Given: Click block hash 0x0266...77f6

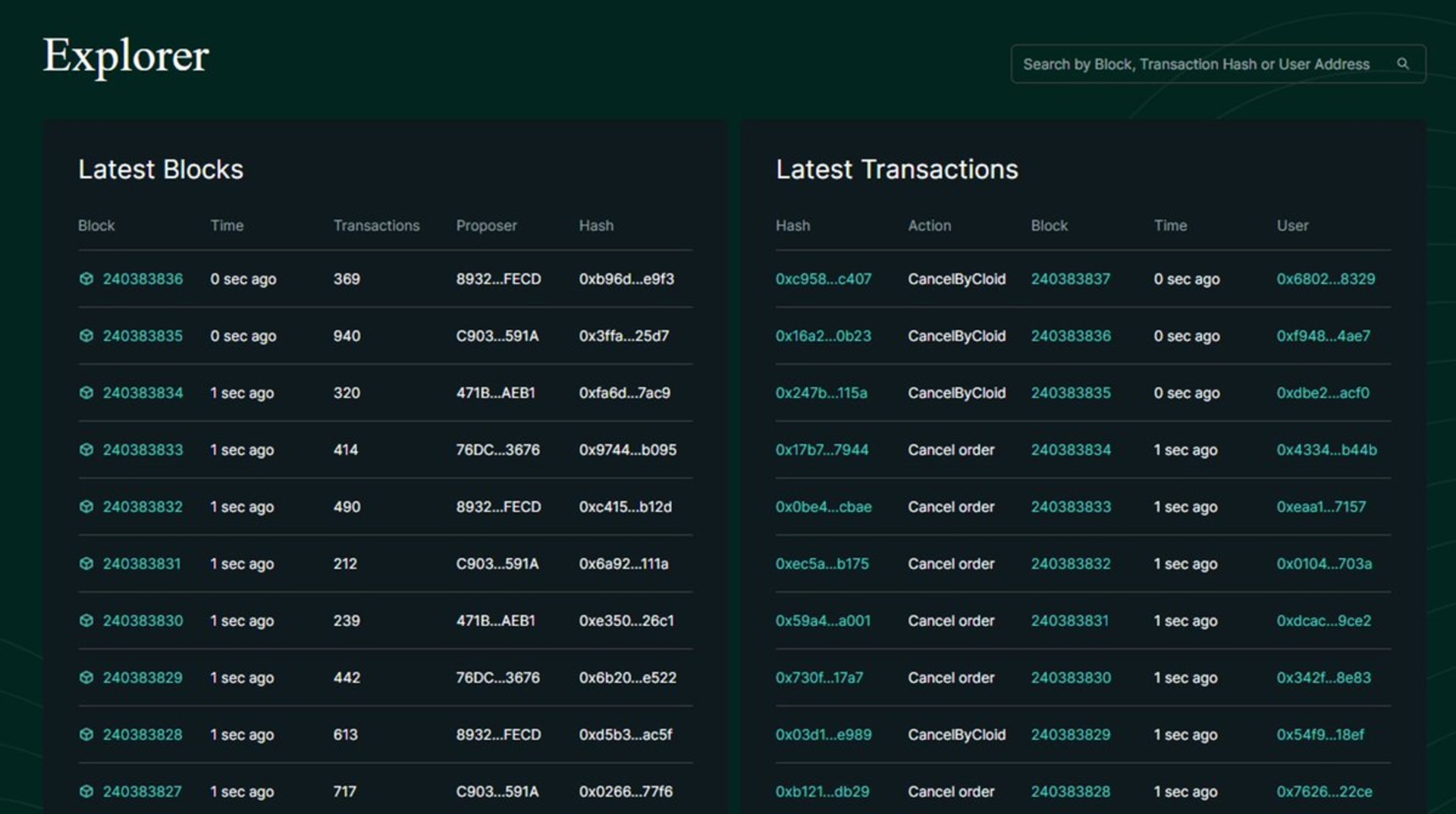Looking at the screenshot, I should 626,791.
